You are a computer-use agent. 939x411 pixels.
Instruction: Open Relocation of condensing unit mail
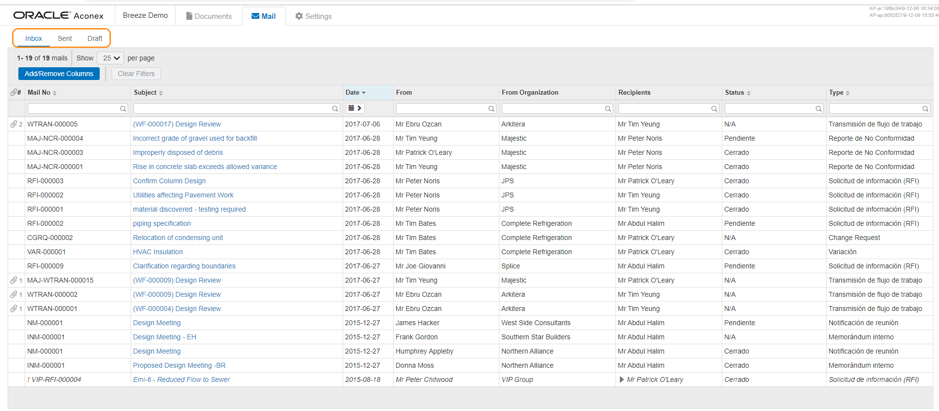click(x=178, y=238)
